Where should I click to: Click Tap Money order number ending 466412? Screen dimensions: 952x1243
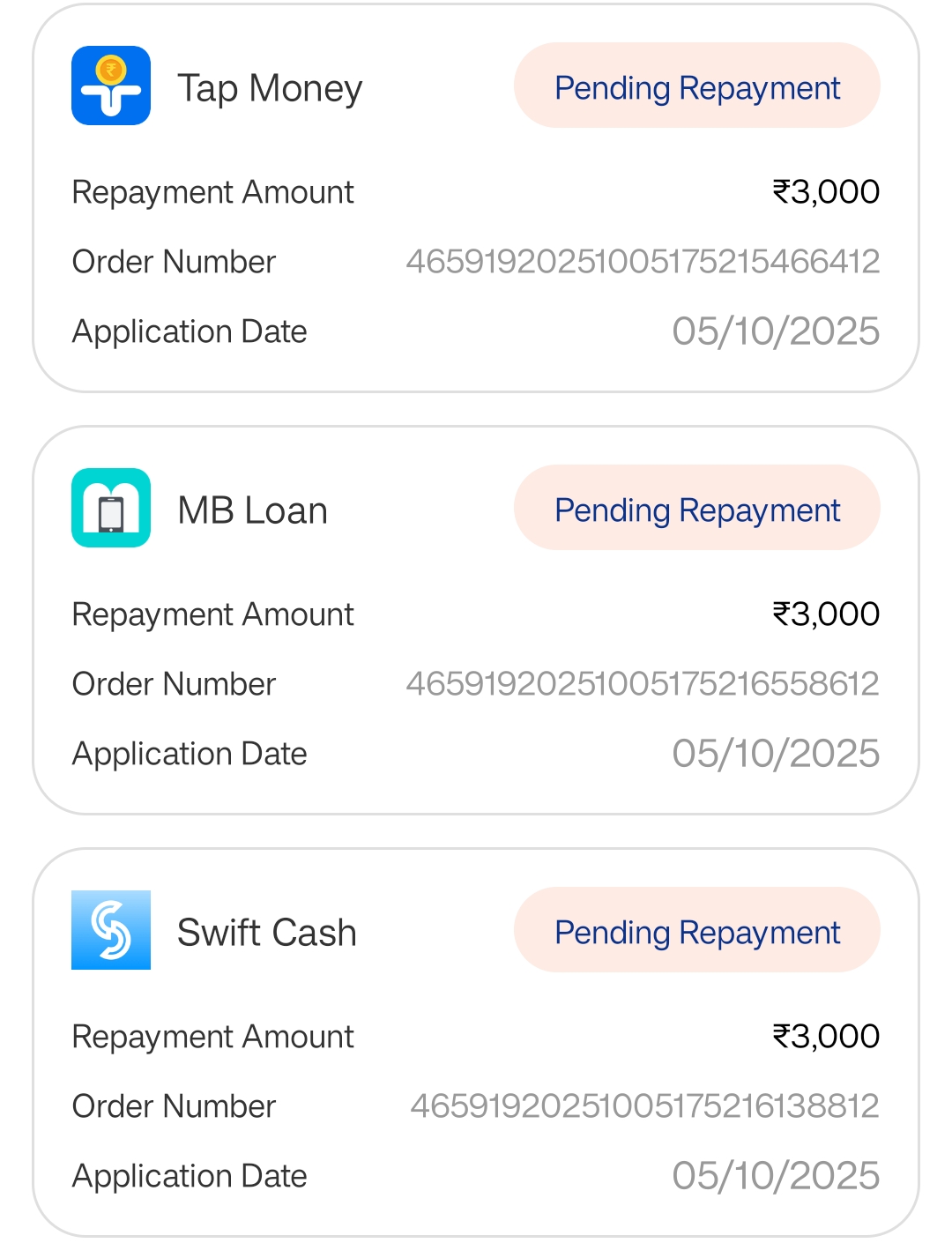coord(643,262)
